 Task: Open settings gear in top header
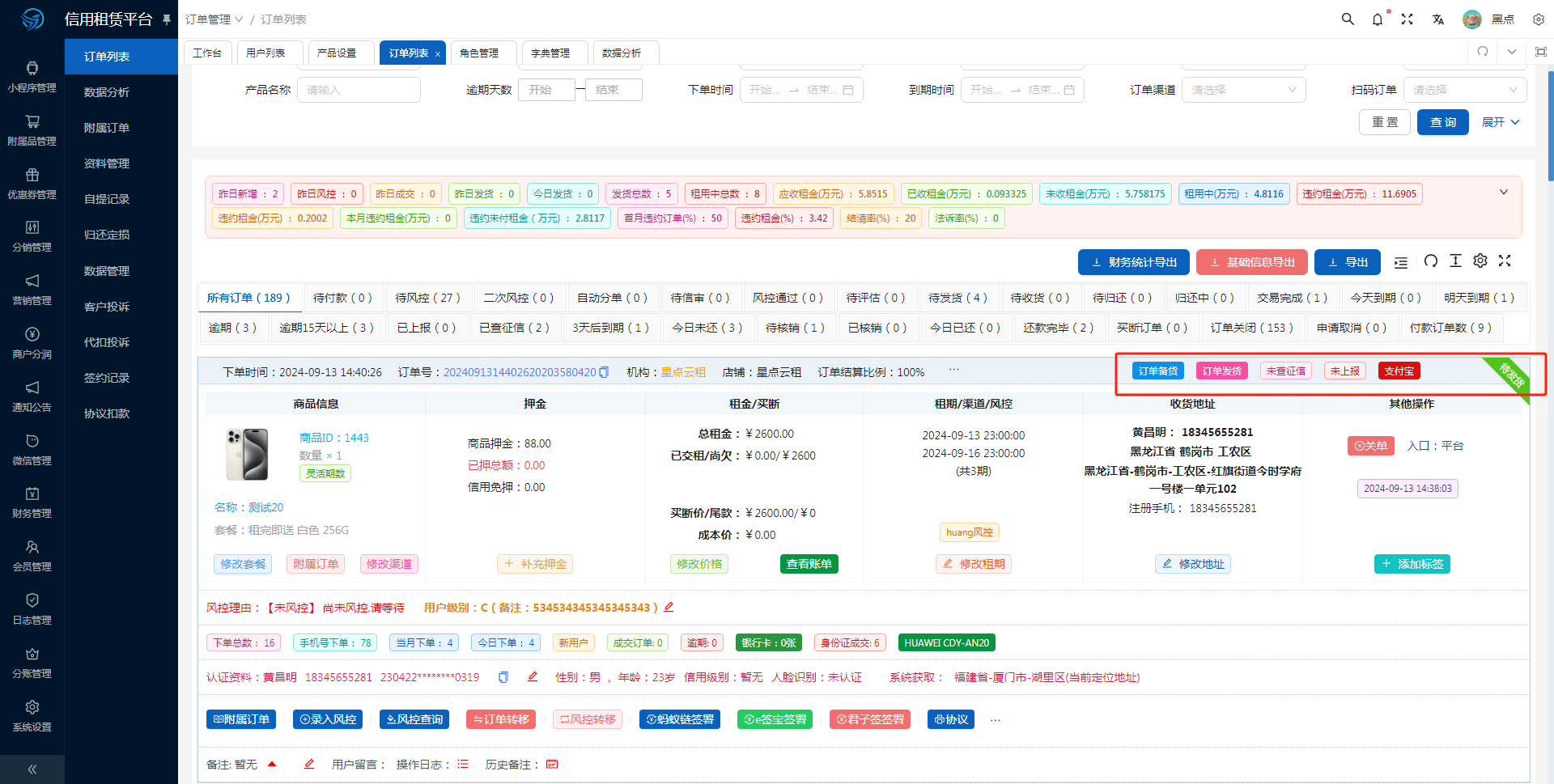(1539, 19)
